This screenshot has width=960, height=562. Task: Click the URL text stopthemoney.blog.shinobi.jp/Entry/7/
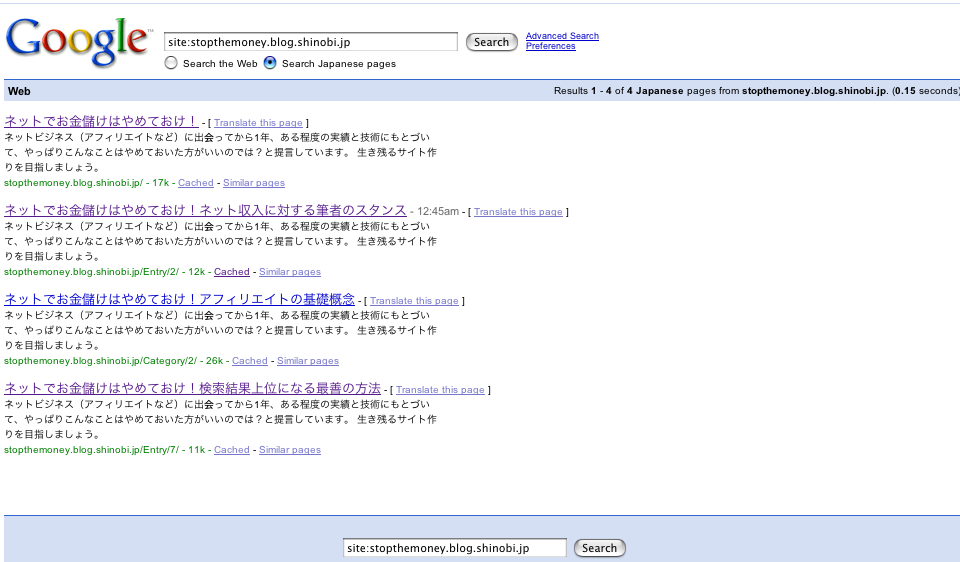92,449
